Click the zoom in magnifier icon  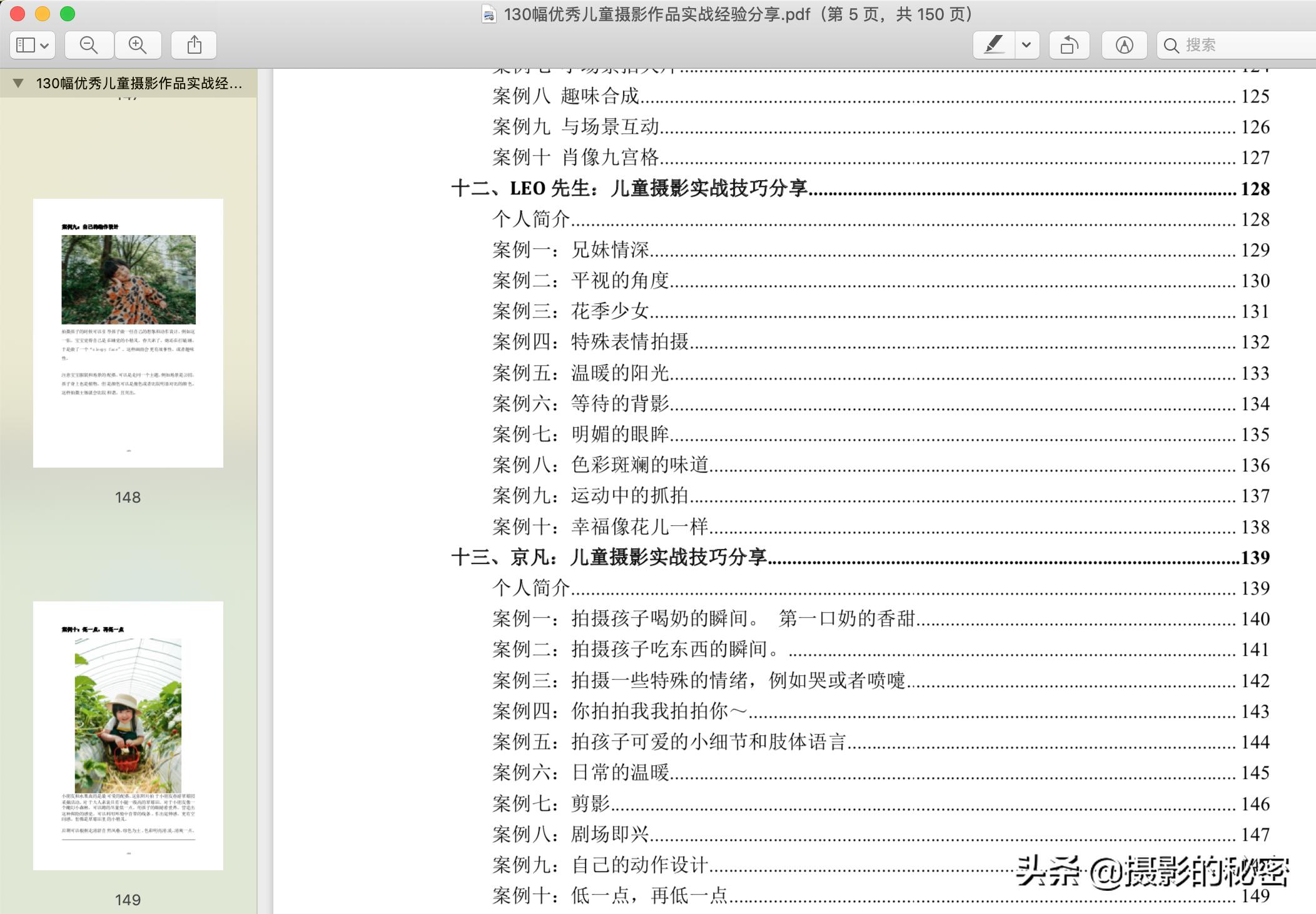tap(137, 45)
